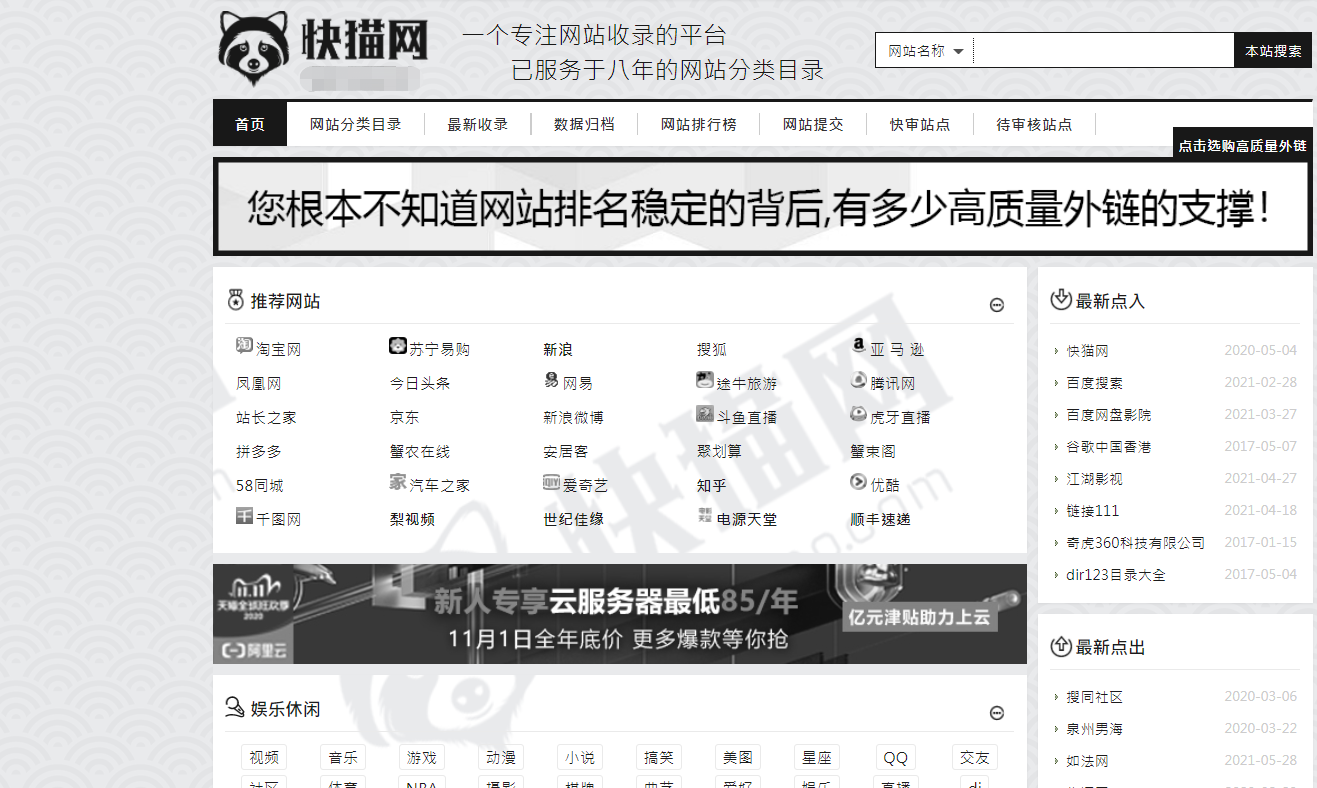Select the 音乐 category tag
This screenshot has width=1317, height=788.
pos(343,758)
